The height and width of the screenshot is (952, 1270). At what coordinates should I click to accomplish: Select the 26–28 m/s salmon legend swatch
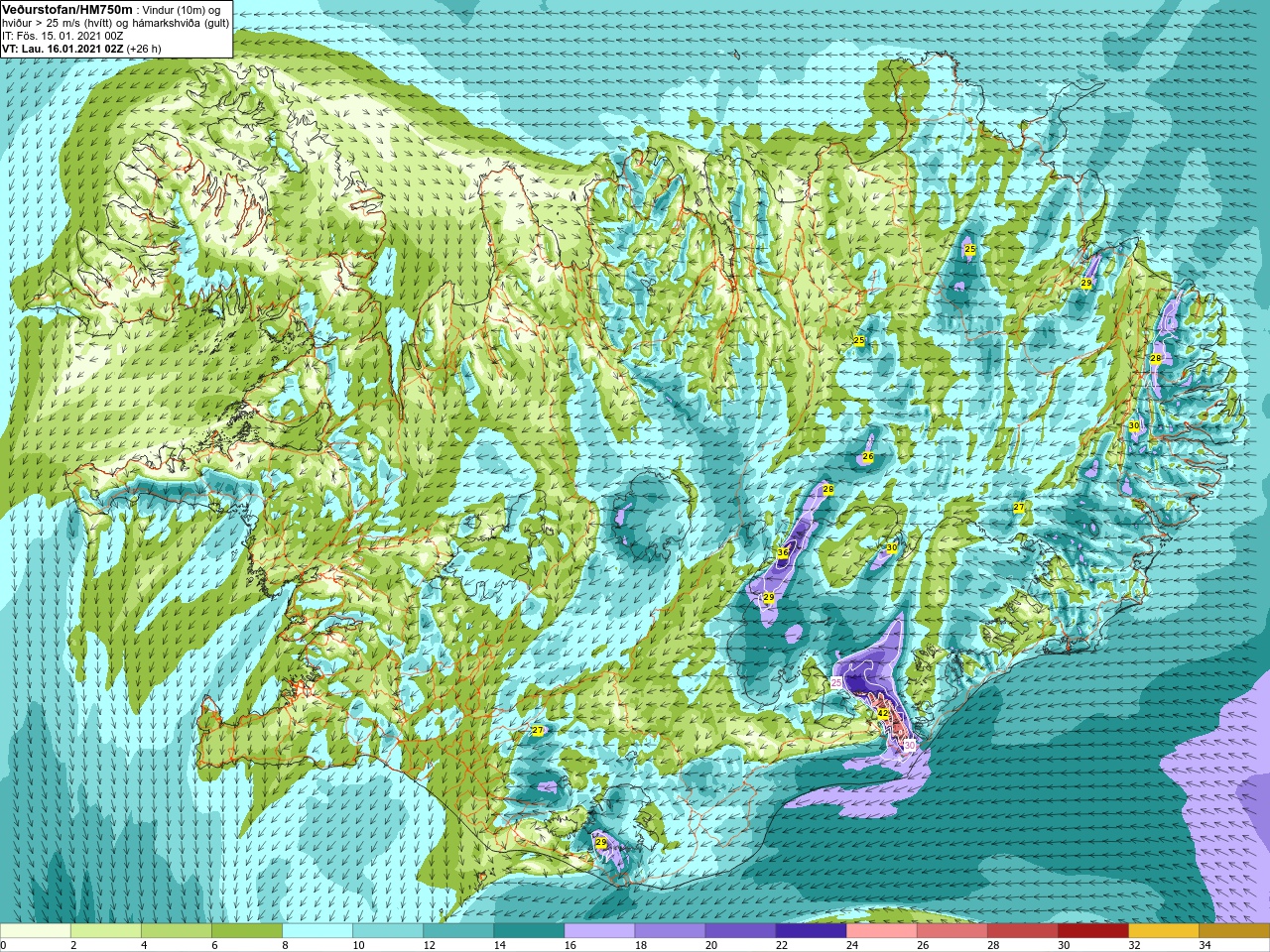(952, 931)
